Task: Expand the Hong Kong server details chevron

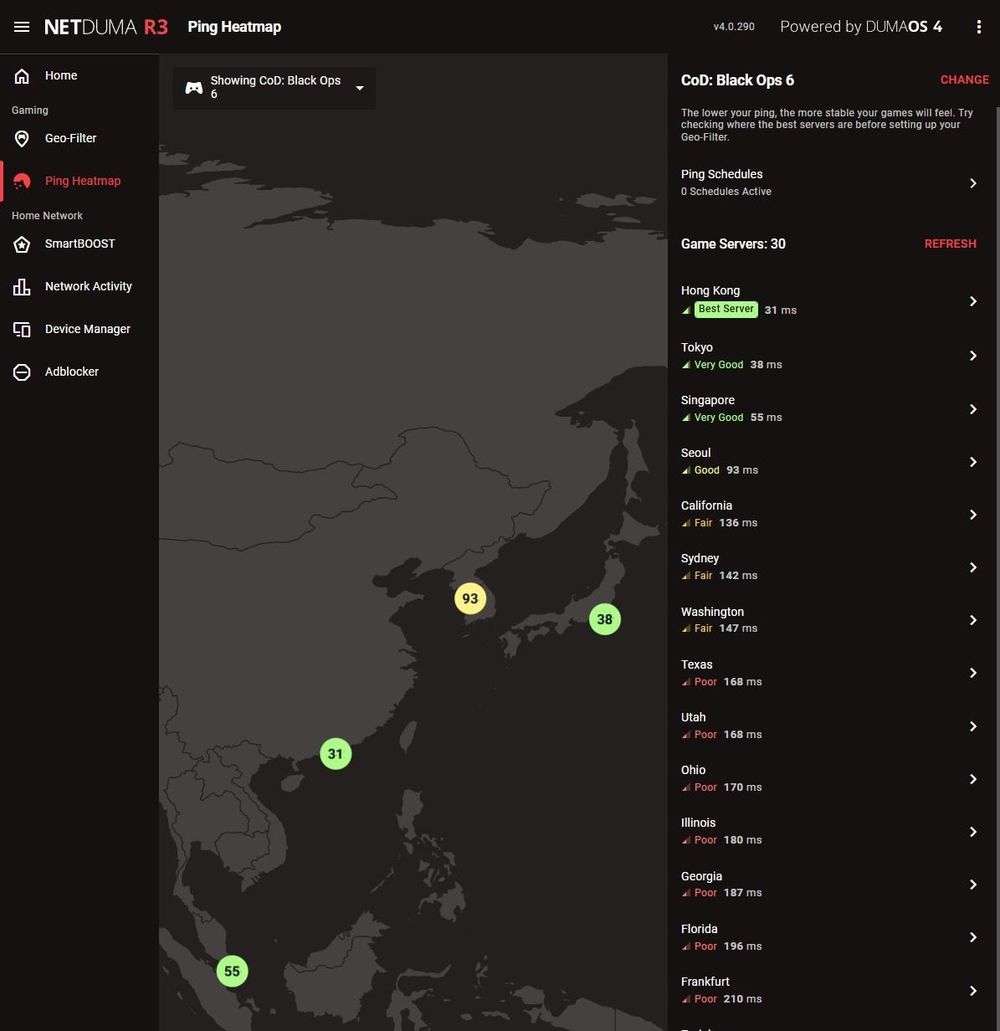Action: pos(972,301)
